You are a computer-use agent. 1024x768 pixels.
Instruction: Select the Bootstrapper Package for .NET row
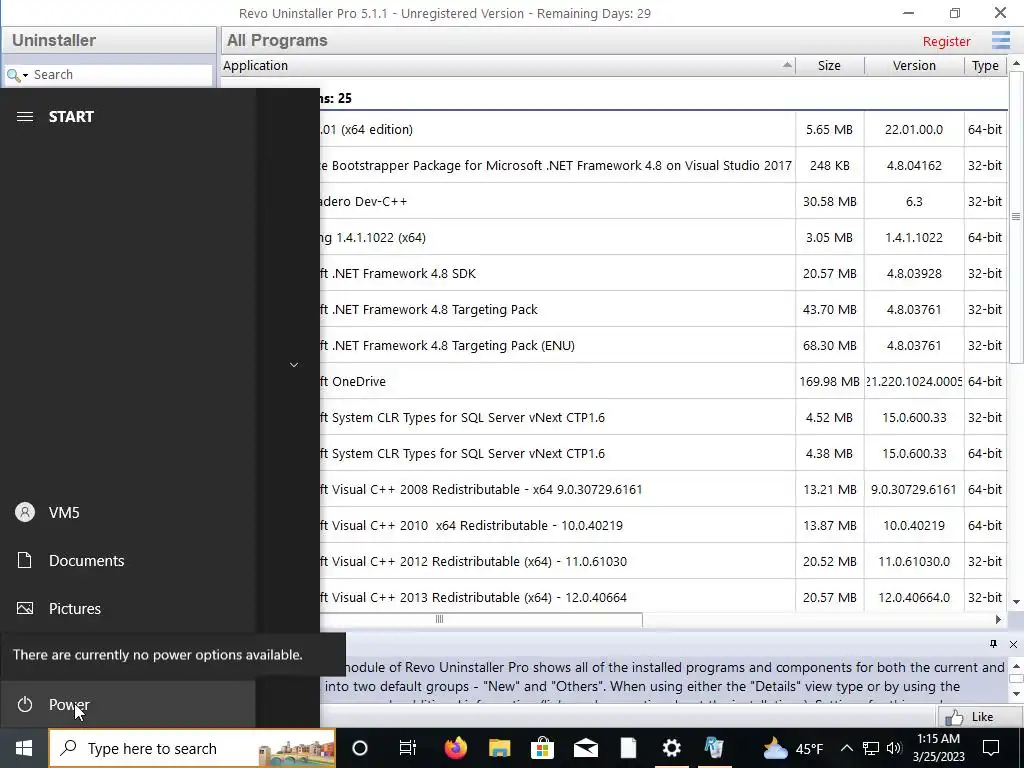[x=662, y=165]
